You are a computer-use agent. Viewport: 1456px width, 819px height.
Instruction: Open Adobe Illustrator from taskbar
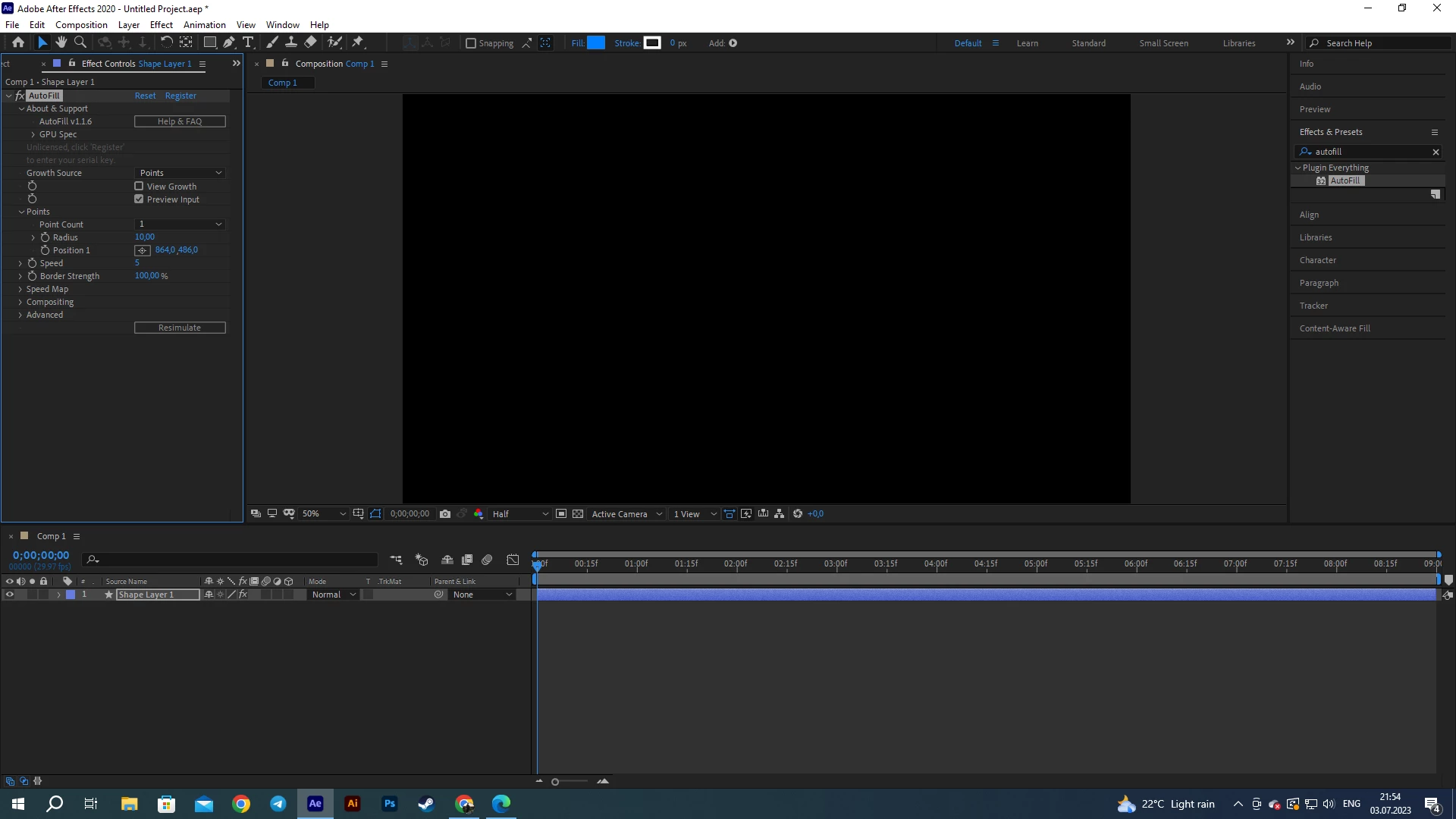[x=353, y=804]
